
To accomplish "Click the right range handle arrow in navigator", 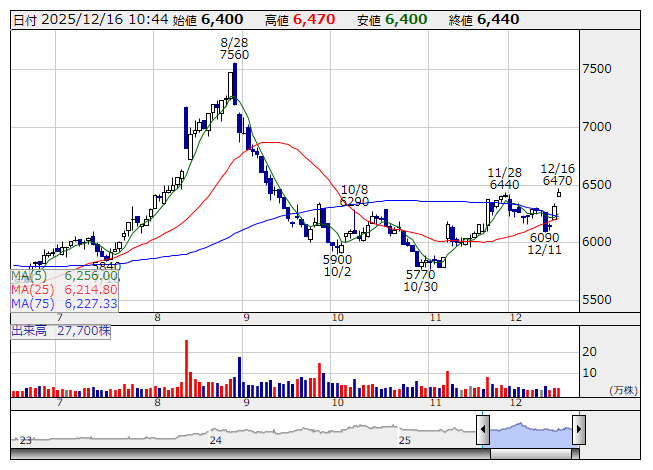I will tap(578, 431).
